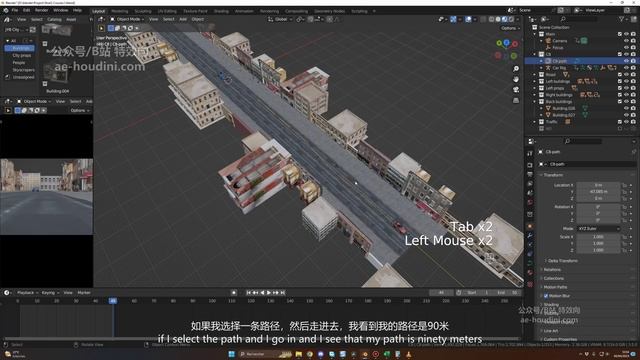Toggle visibility eye for Left buildings collection
This screenshot has width=640, height=360.
point(626,81)
